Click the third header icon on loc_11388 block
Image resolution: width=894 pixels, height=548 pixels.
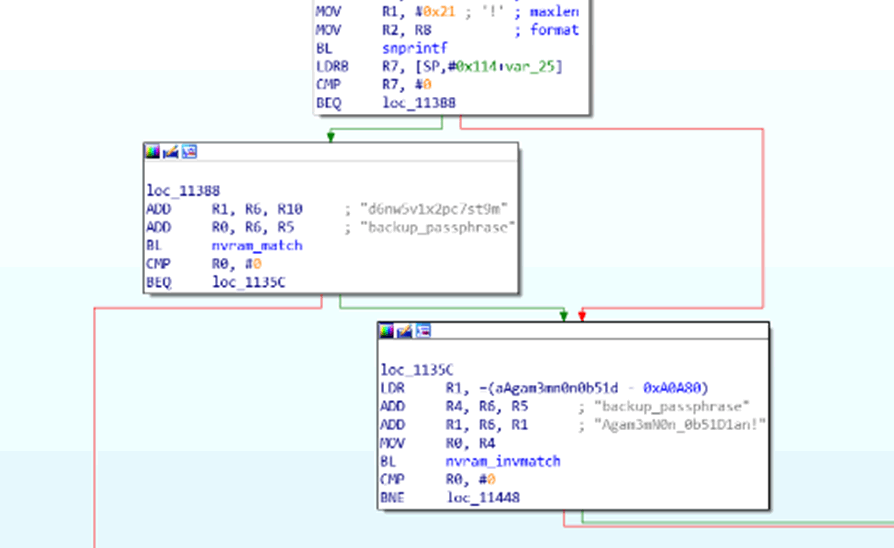tap(188, 152)
